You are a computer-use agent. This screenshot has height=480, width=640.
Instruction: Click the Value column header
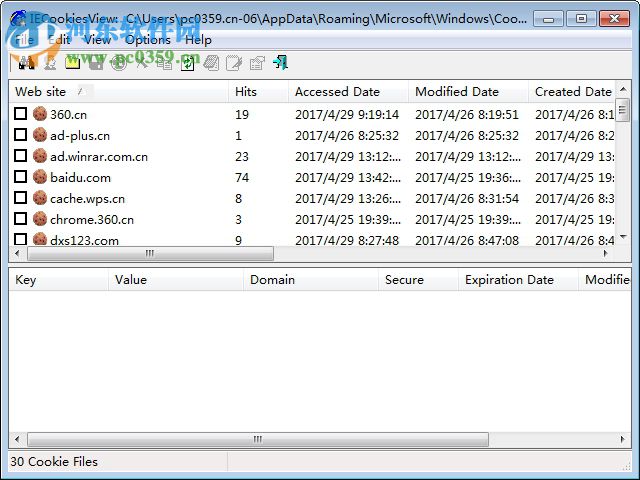pyautogui.click(x=176, y=280)
